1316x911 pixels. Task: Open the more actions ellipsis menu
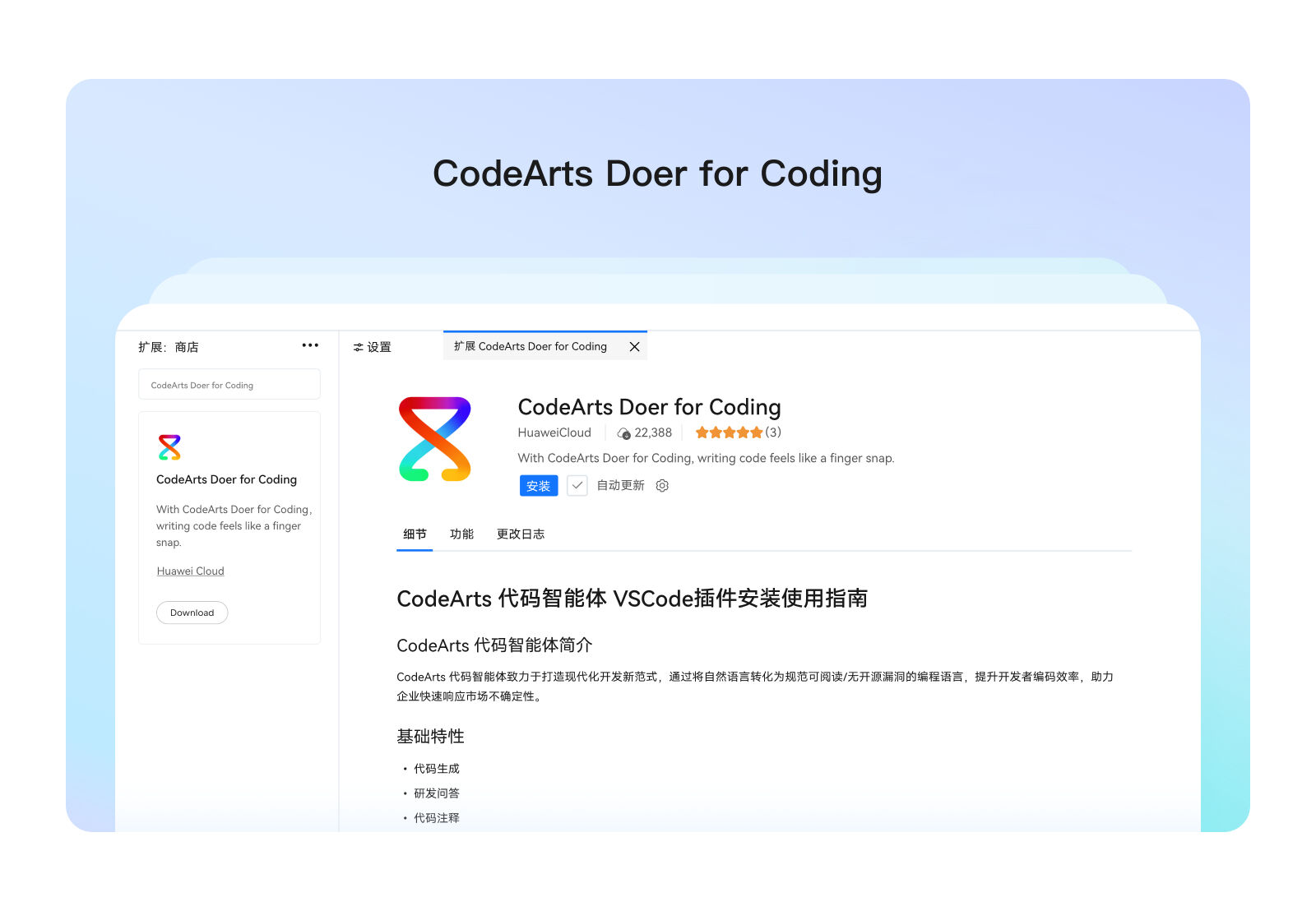[310, 345]
